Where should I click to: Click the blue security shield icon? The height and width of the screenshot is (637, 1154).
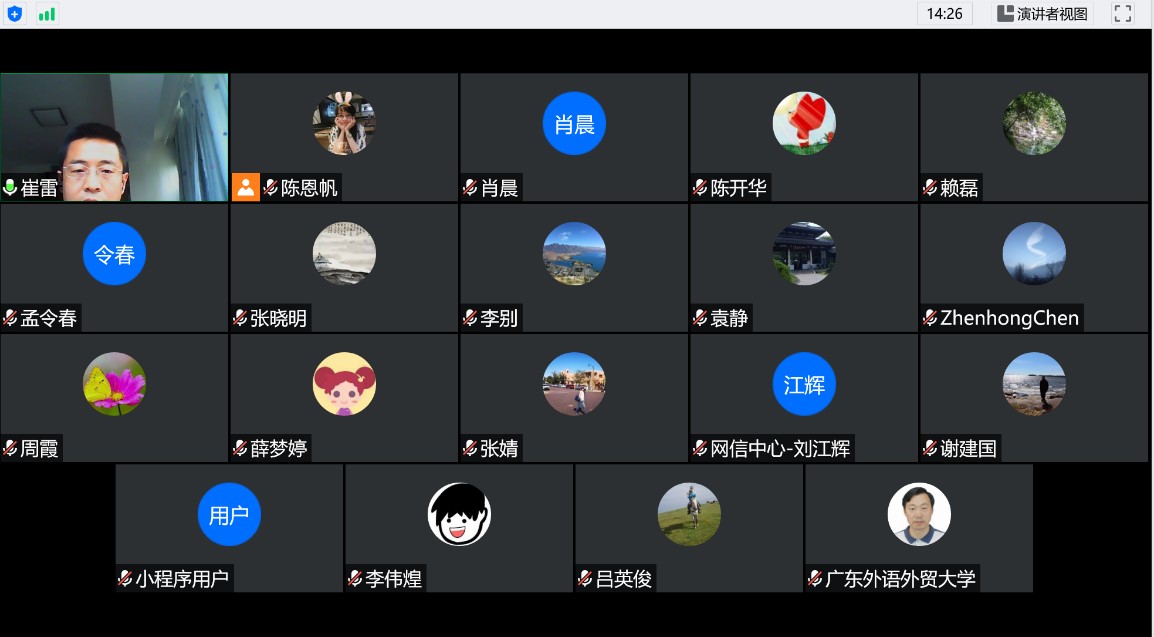pyautogui.click(x=14, y=14)
